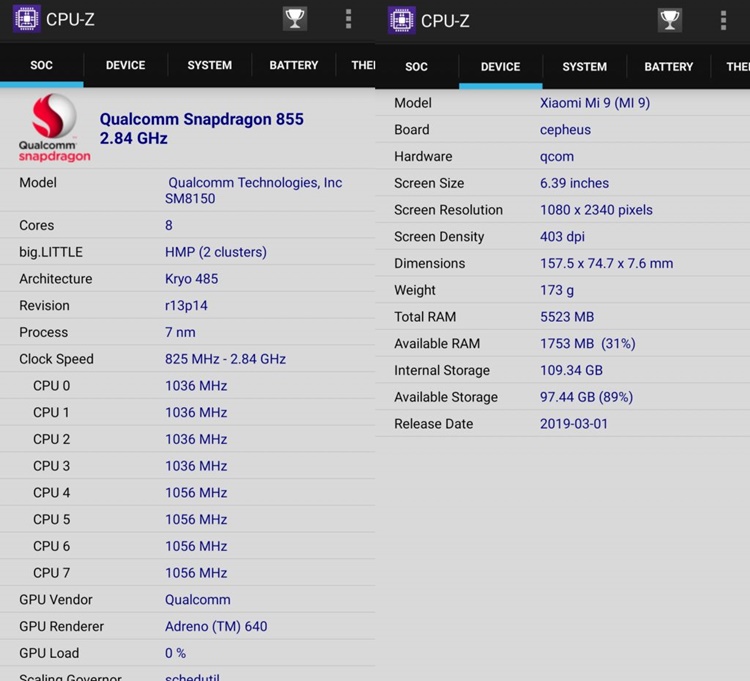Screen dimensions: 750x681
Task: Select SoC model value 'SM8150'
Action: point(190,198)
